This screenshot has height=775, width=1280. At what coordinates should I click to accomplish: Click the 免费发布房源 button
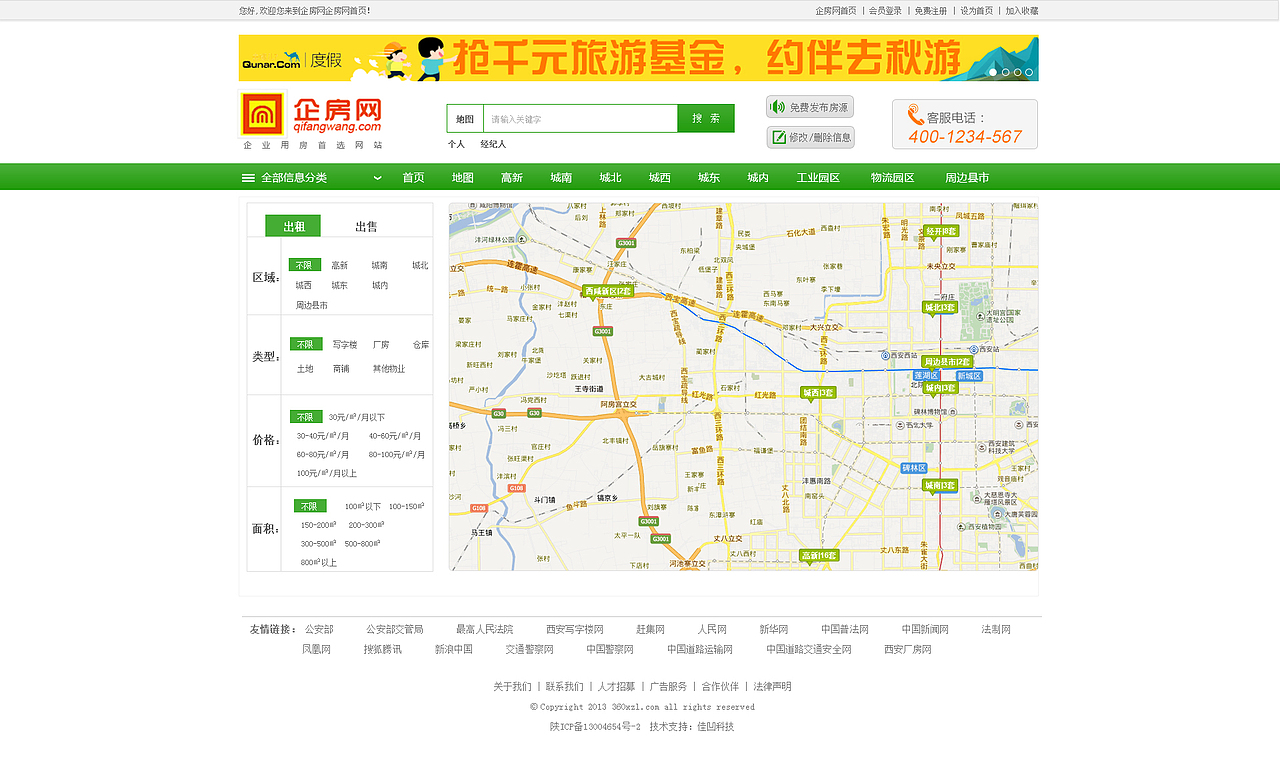pos(810,107)
